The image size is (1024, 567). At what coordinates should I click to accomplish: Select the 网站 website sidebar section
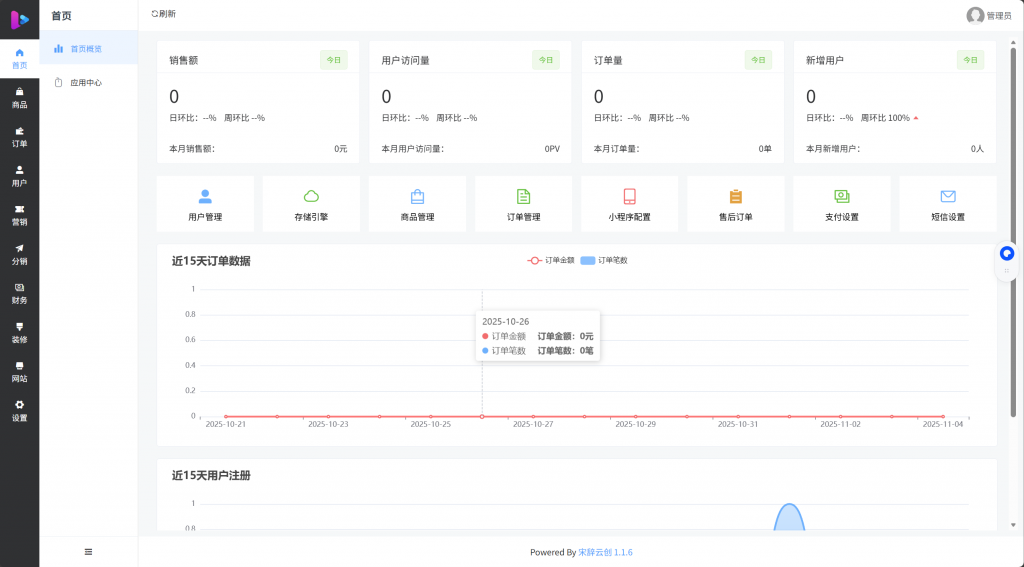click(x=20, y=372)
